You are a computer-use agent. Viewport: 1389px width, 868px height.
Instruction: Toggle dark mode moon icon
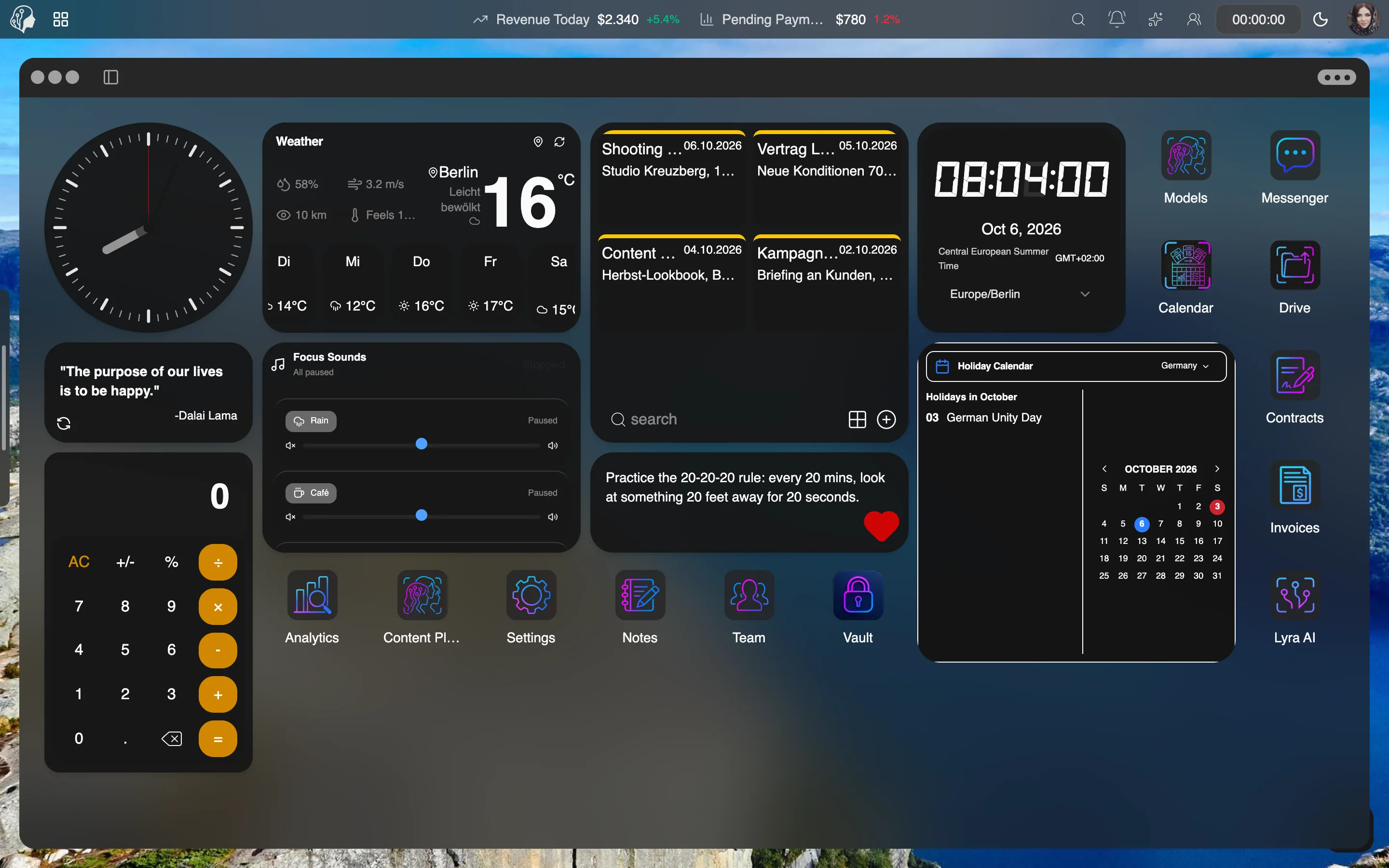1320,19
